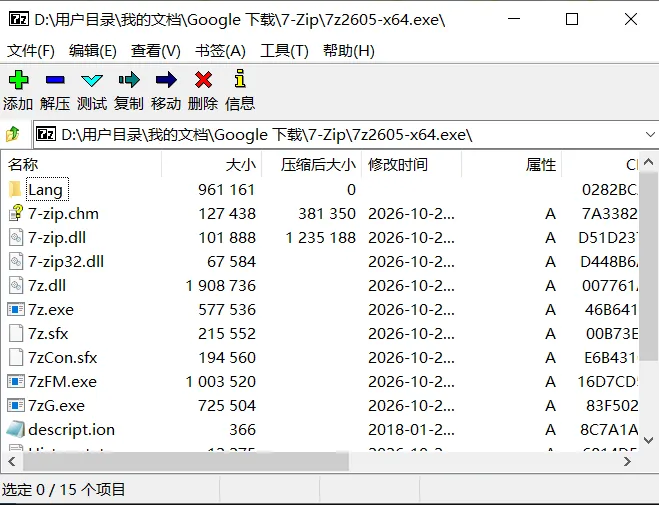Click the blue Extract (解压) minus icon

tap(55, 79)
